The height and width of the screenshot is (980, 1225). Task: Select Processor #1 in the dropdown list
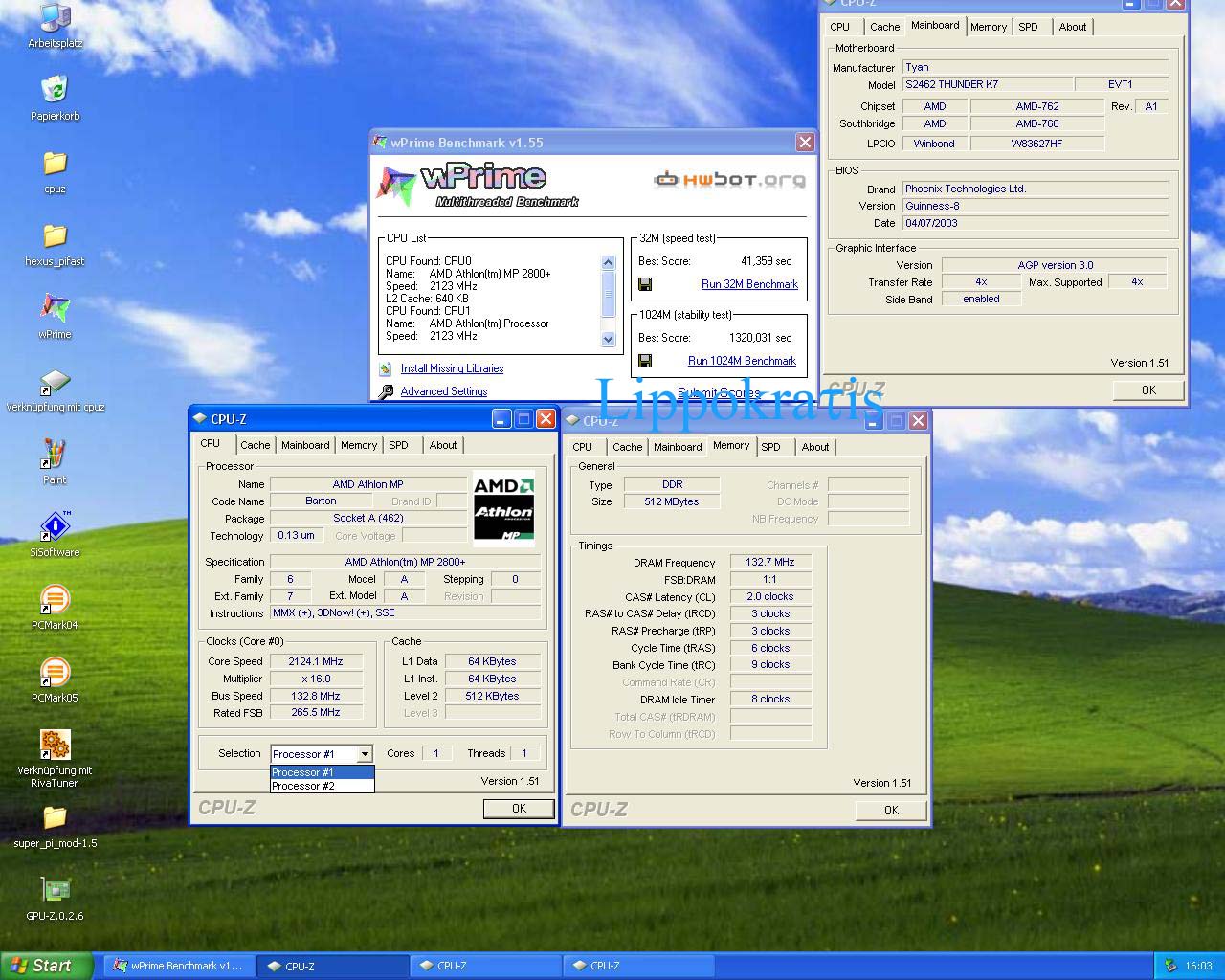[x=323, y=772]
